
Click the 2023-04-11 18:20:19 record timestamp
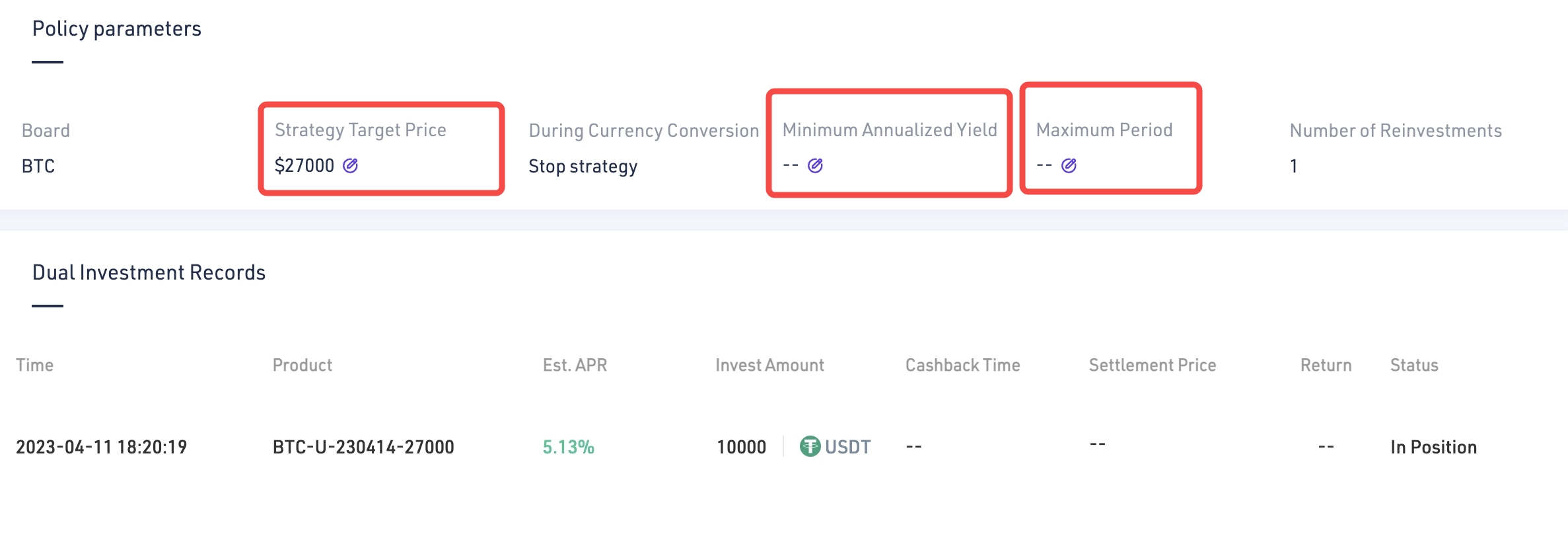coord(101,448)
